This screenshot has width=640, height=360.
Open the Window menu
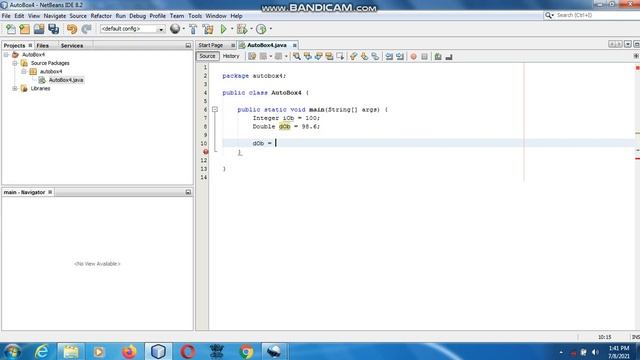click(x=216, y=16)
